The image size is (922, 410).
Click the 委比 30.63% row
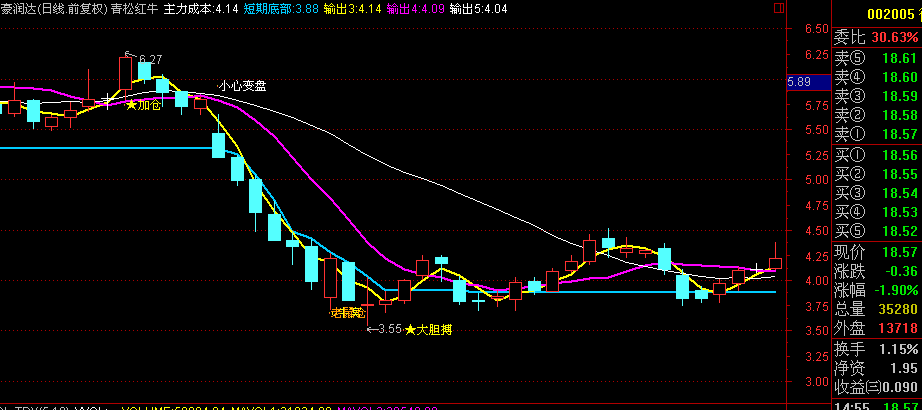pos(877,36)
